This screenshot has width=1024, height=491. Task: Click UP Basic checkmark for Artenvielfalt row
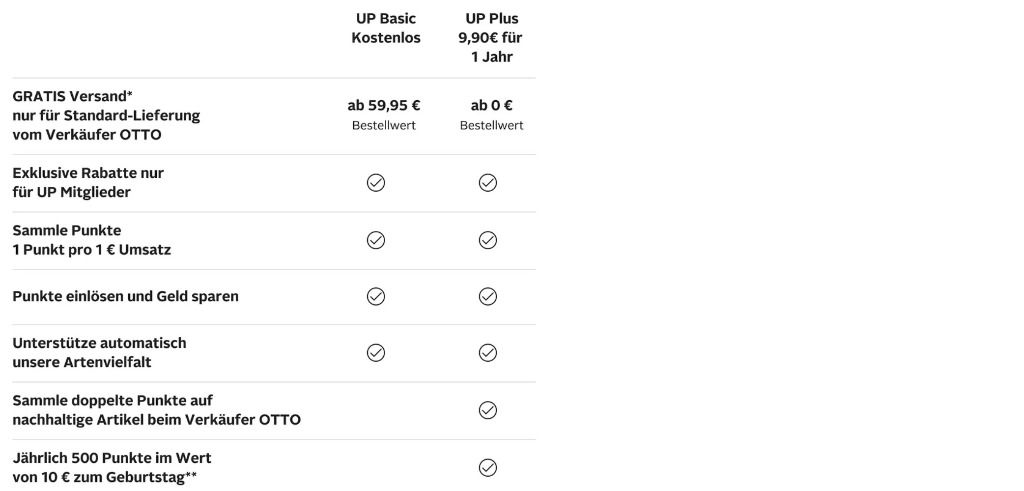click(376, 353)
